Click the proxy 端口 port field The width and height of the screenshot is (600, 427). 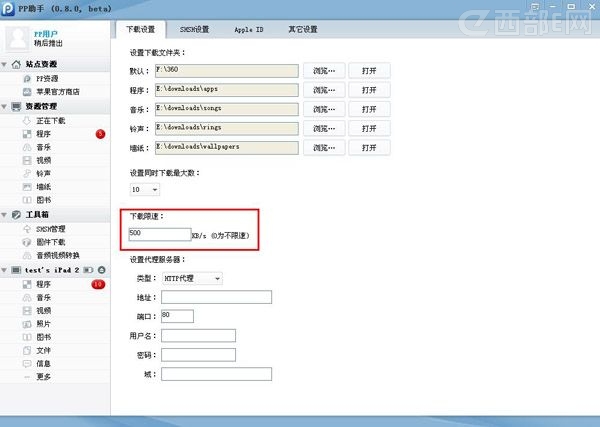tap(177, 316)
